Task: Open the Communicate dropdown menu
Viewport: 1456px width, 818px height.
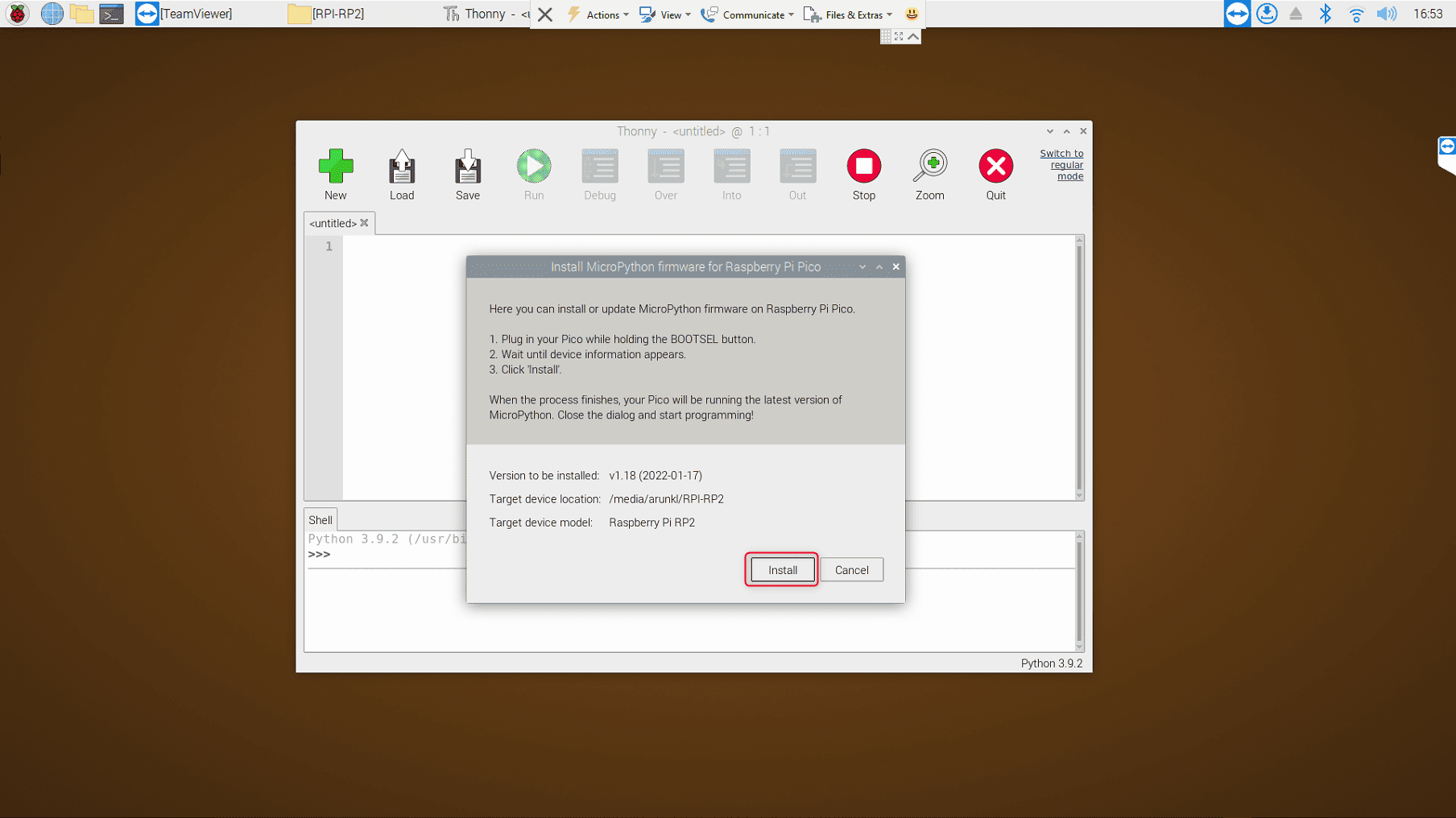Action: point(747,14)
